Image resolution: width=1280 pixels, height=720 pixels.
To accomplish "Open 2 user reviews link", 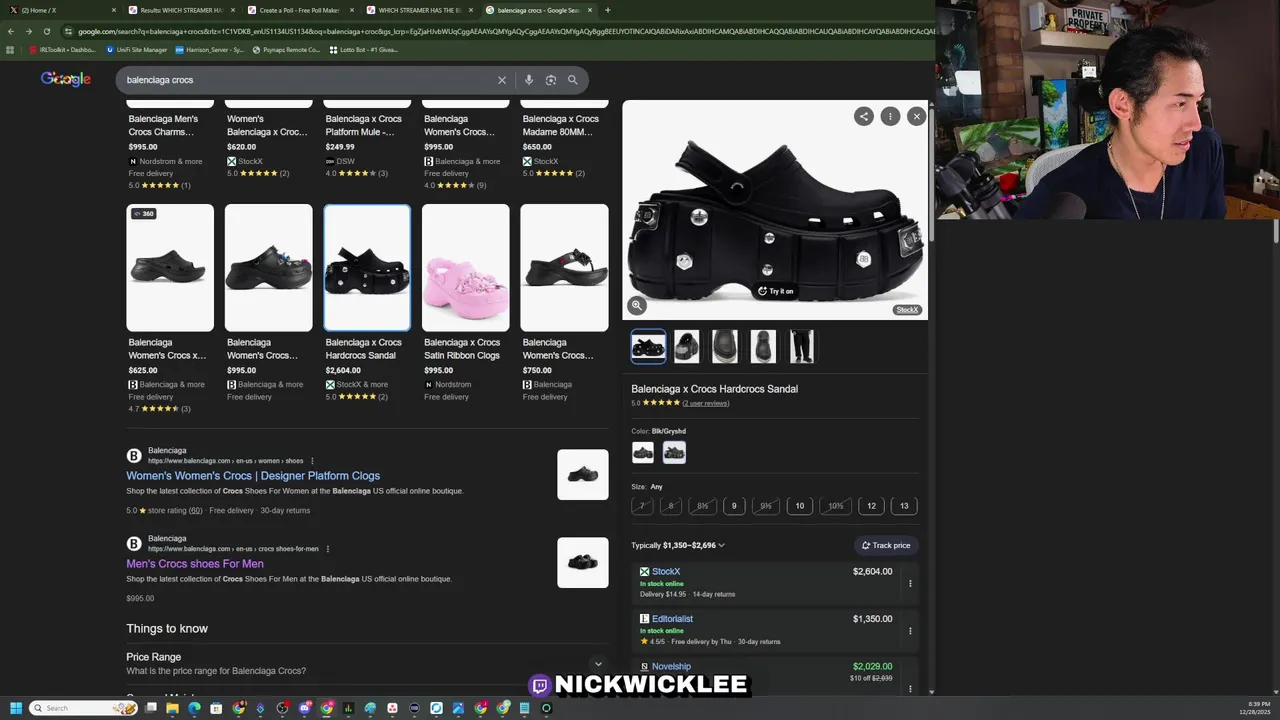I will click(706, 403).
